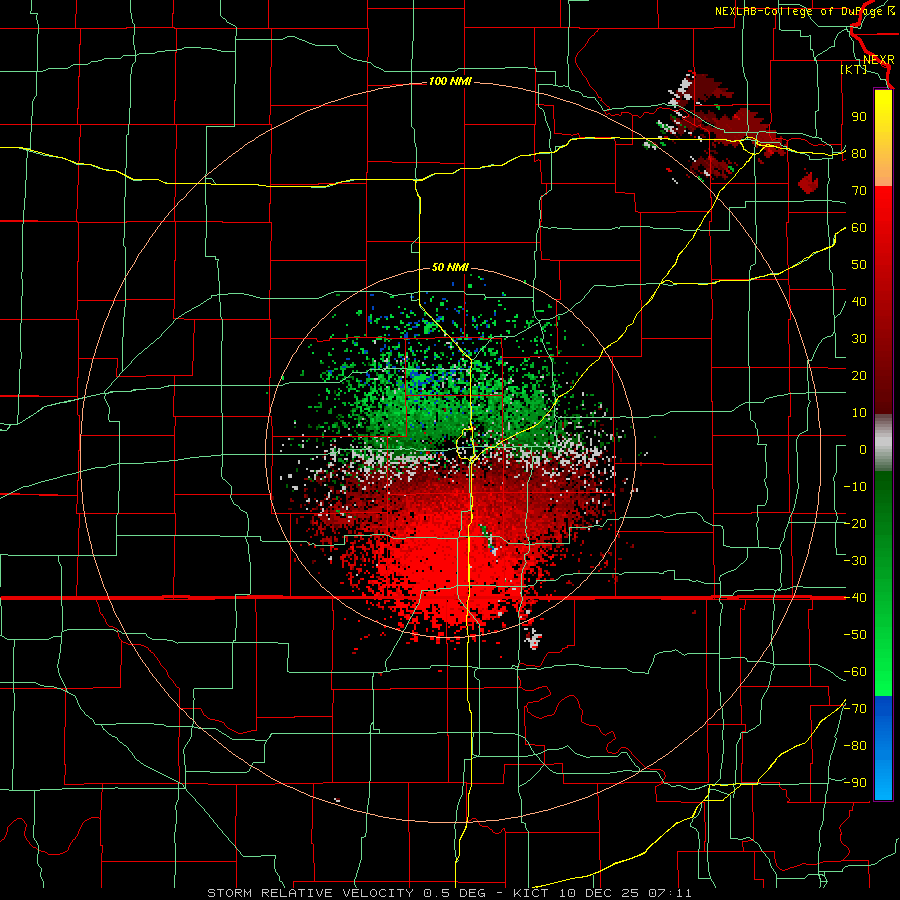Click the positive 70 value on the velocity scale
The width and height of the screenshot is (900, 900).
point(859,191)
